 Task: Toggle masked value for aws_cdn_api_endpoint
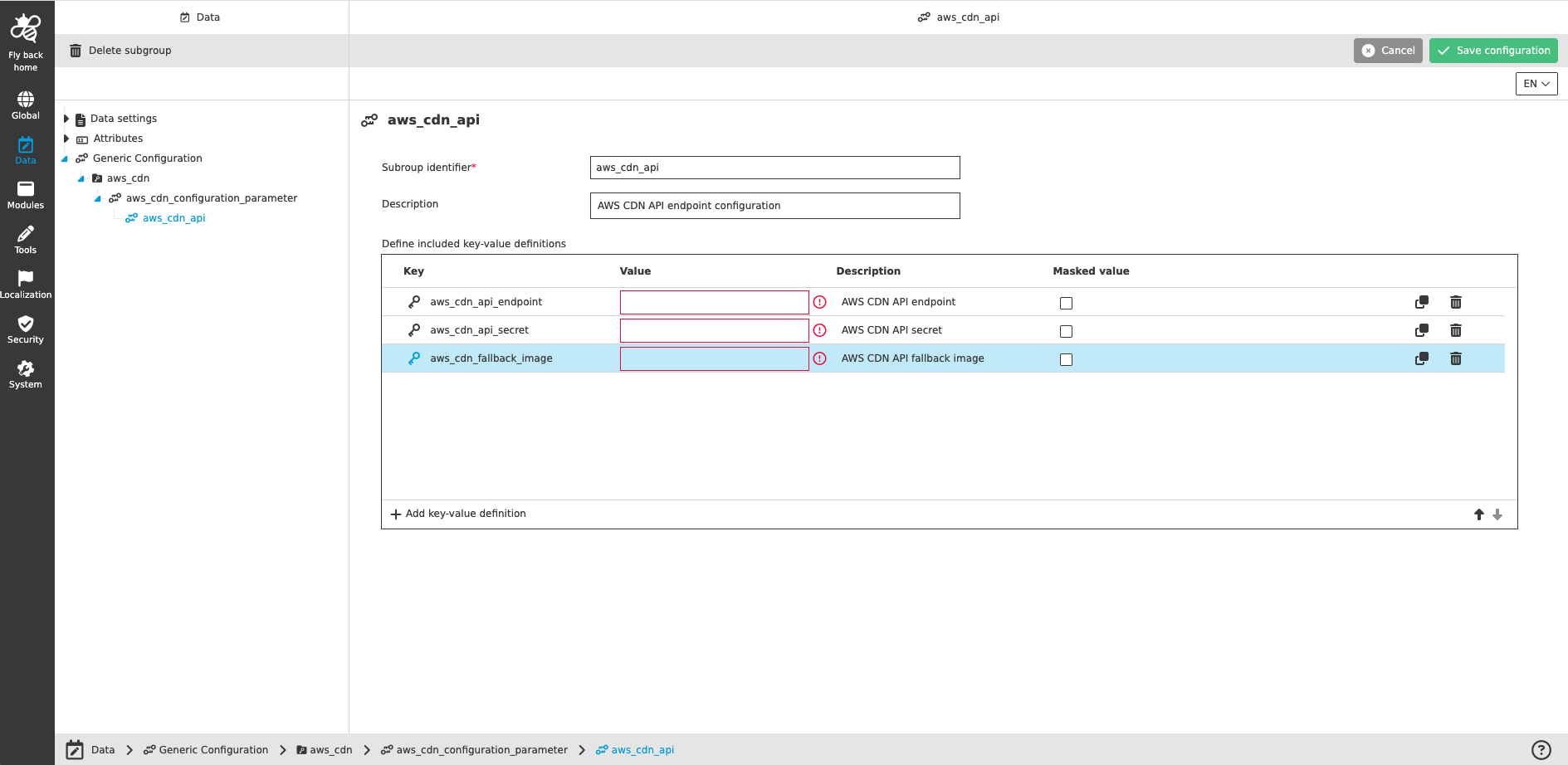[x=1066, y=303]
